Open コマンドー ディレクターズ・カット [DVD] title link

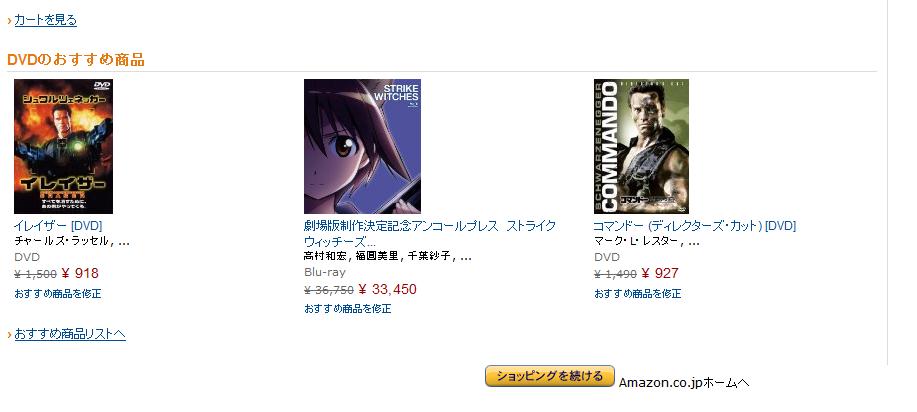(x=695, y=226)
